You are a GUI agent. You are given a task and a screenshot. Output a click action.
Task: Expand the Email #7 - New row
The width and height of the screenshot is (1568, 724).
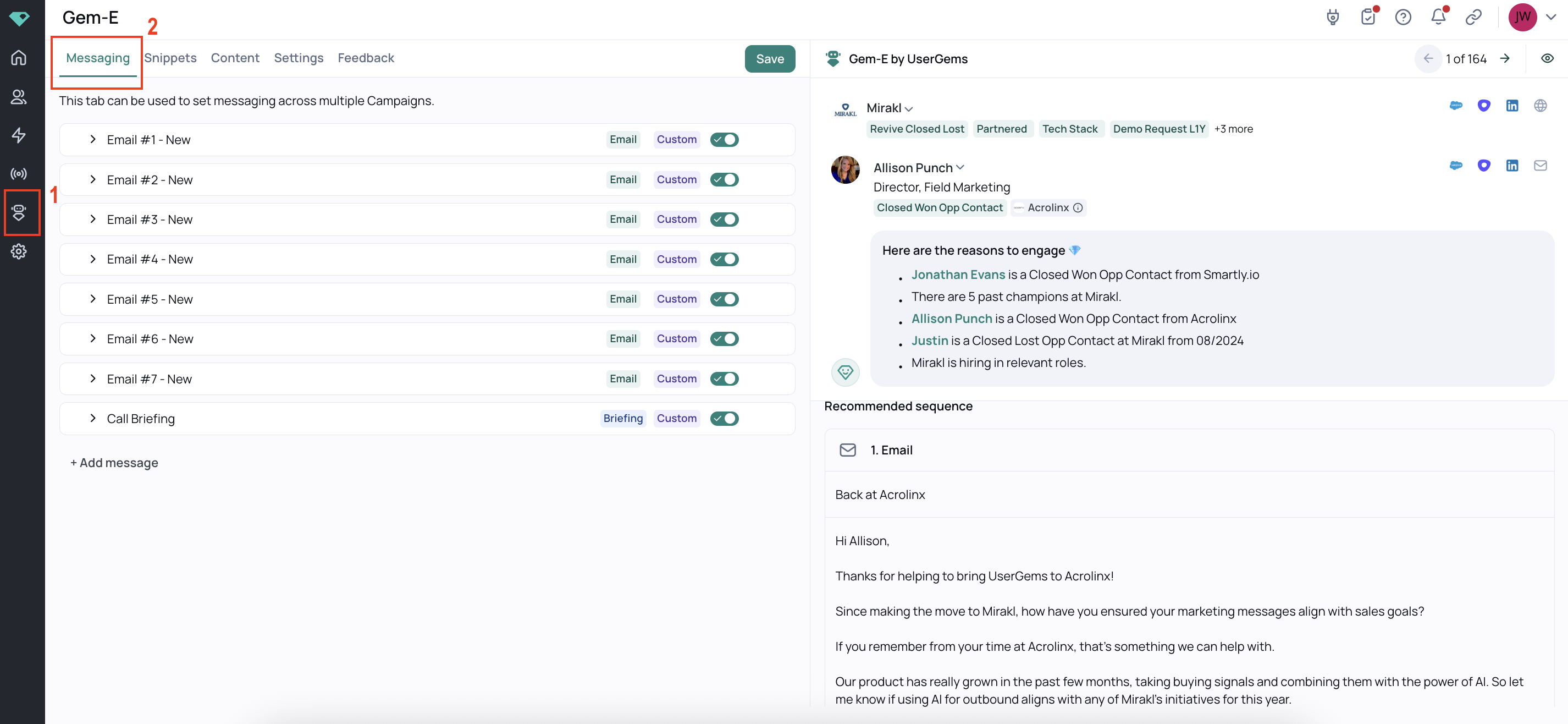tap(92, 379)
